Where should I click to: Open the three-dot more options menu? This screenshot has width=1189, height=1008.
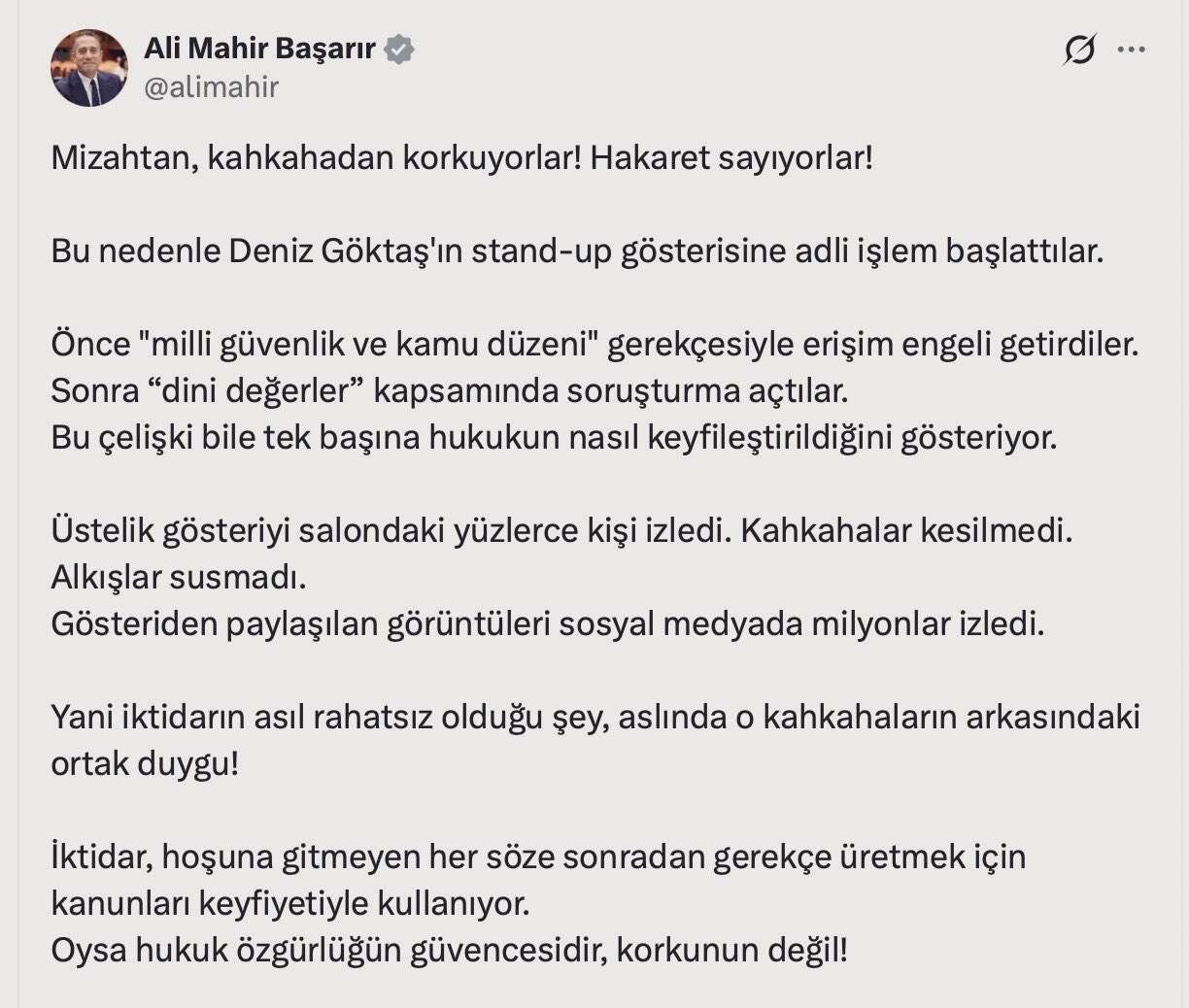(x=1131, y=50)
